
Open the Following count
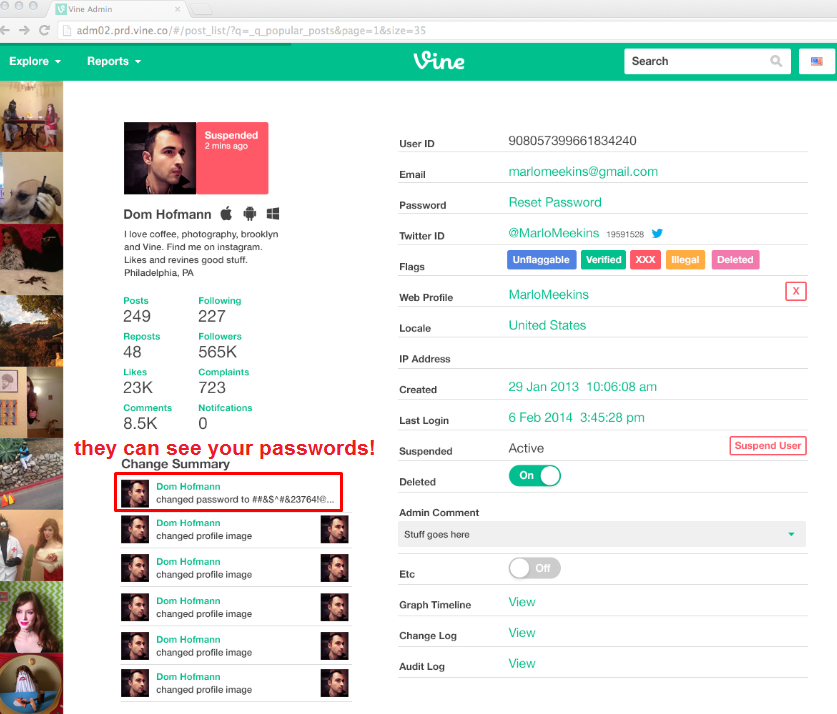coord(212,316)
